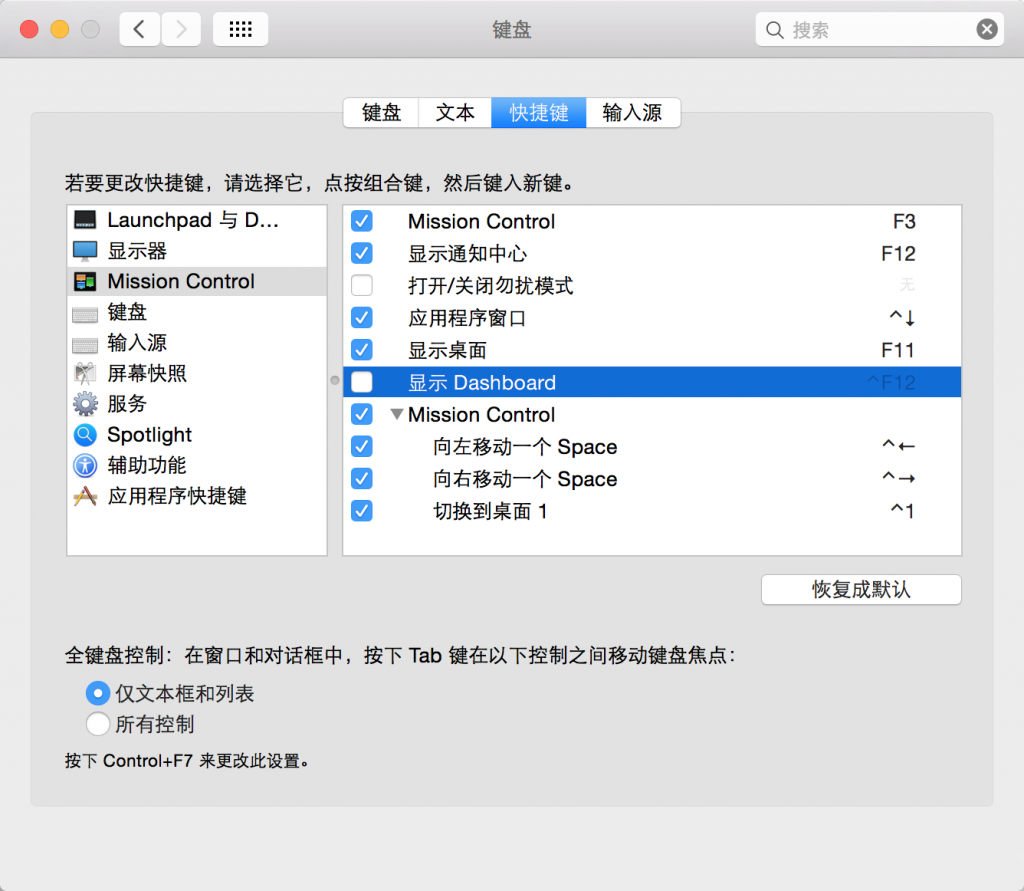Select the Spotlight category in sidebar

point(148,435)
